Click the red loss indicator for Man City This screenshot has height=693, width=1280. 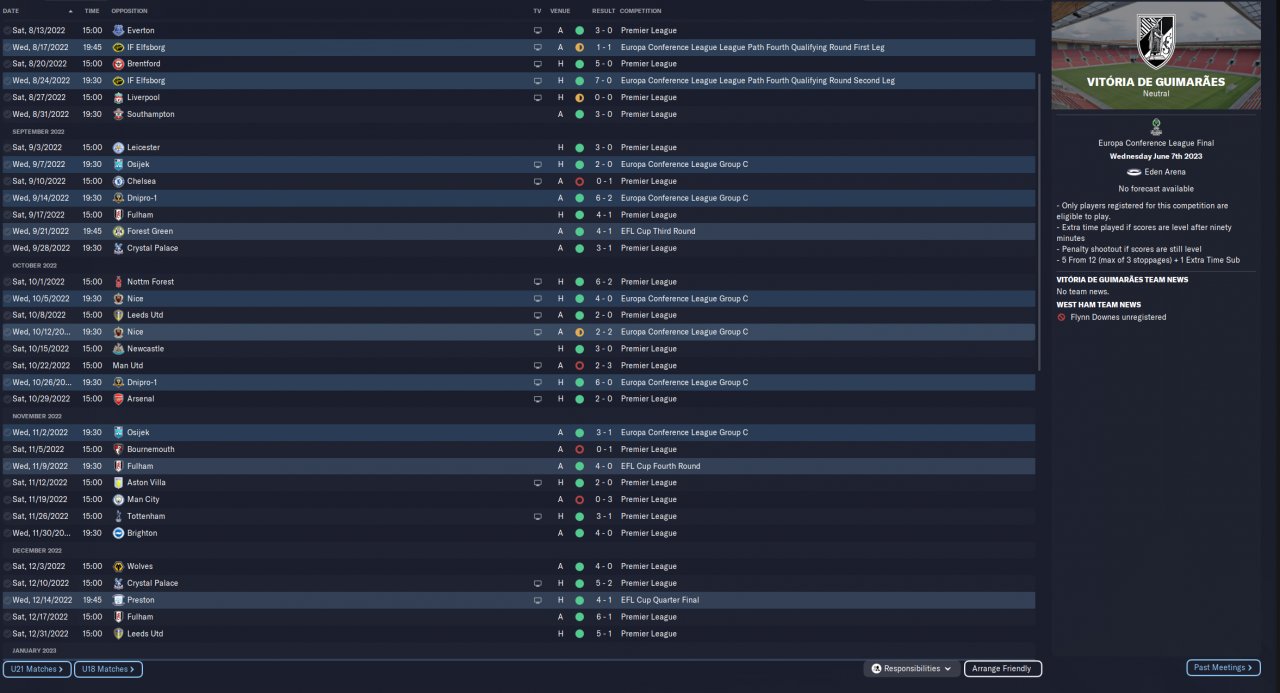pyautogui.click(x=579, y=499)
